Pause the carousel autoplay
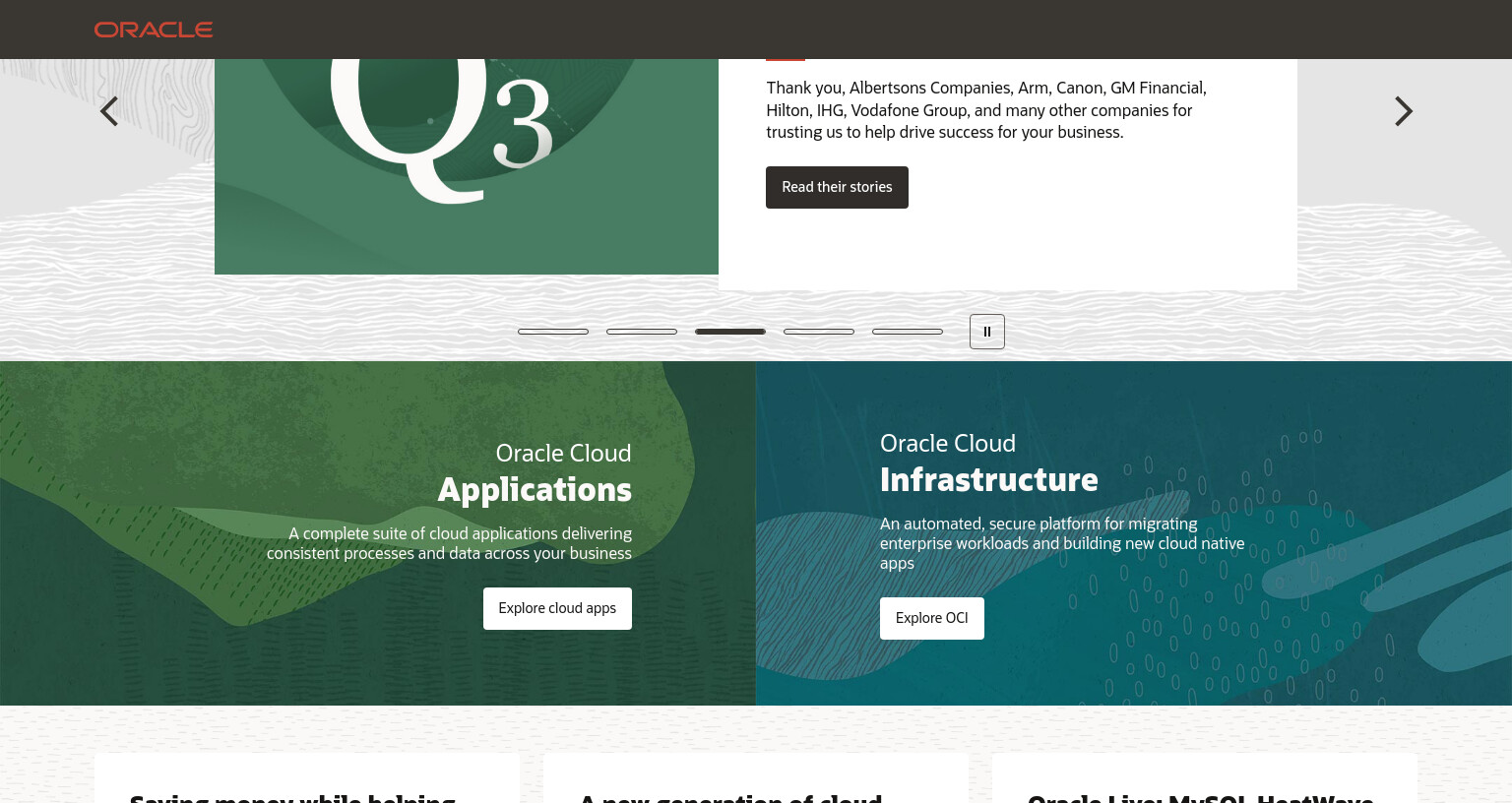Viewport: 1512px width, 803px height. point(987,332)
